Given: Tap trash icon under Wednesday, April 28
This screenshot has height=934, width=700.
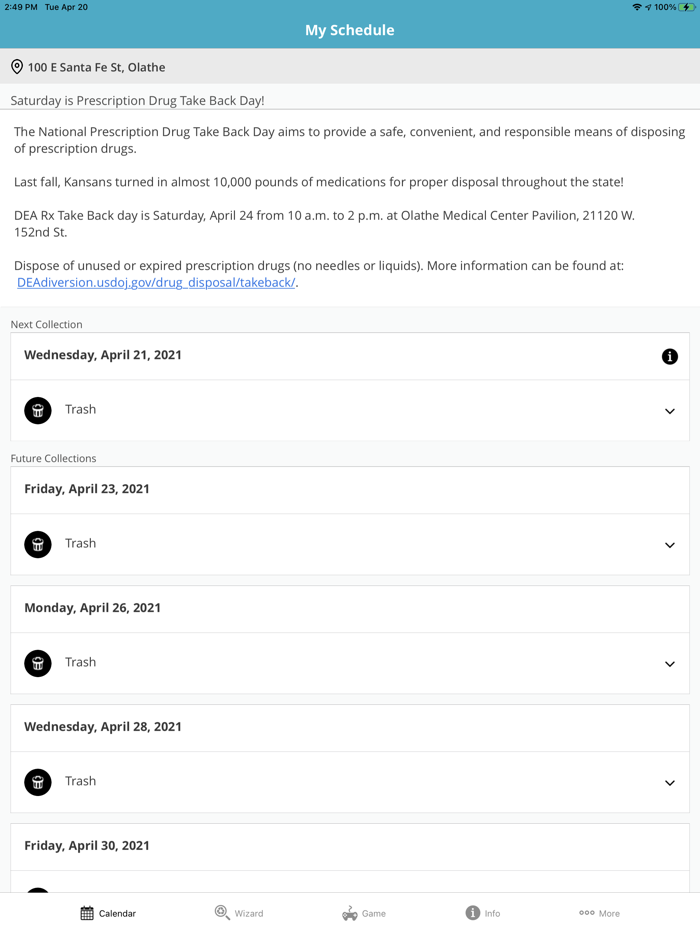Looking at the screenshot, I should (38, 782).
